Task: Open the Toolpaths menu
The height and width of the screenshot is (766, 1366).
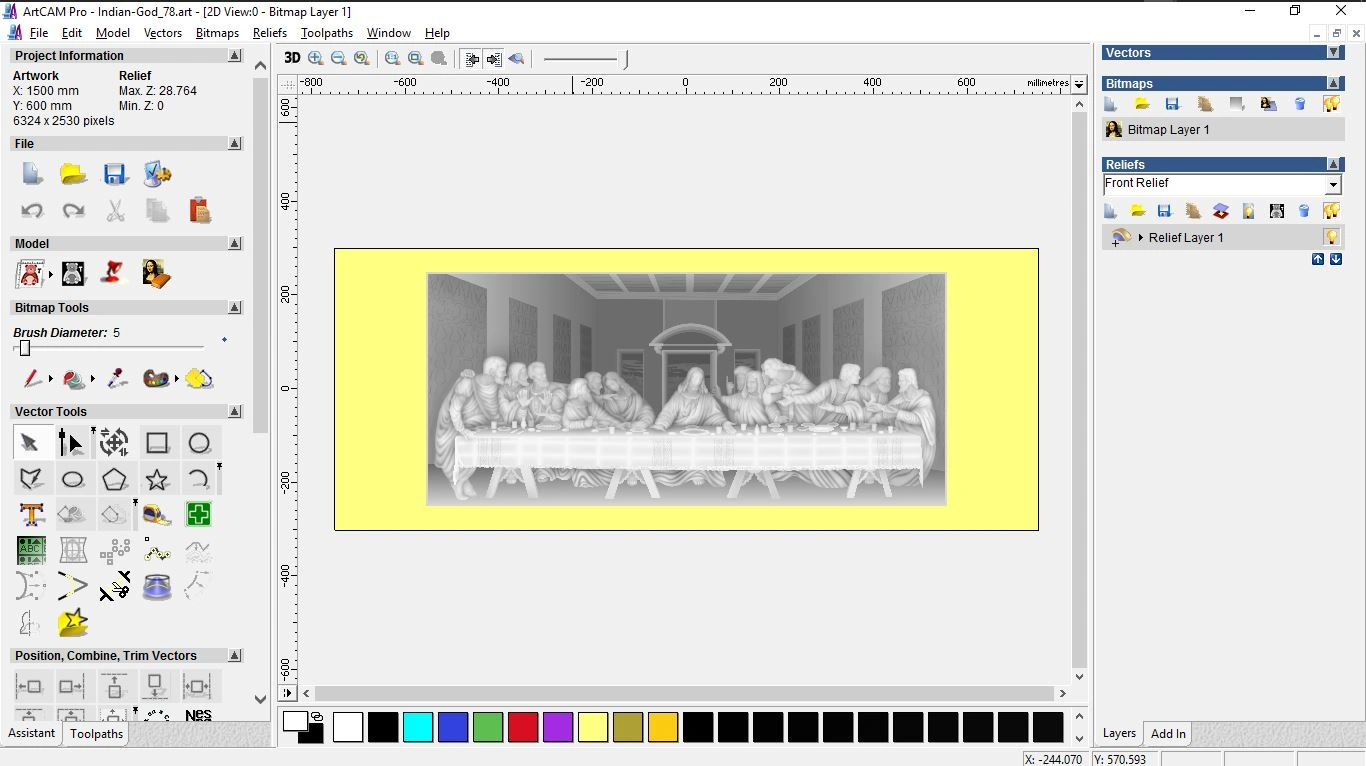Action: coord(327,33)
